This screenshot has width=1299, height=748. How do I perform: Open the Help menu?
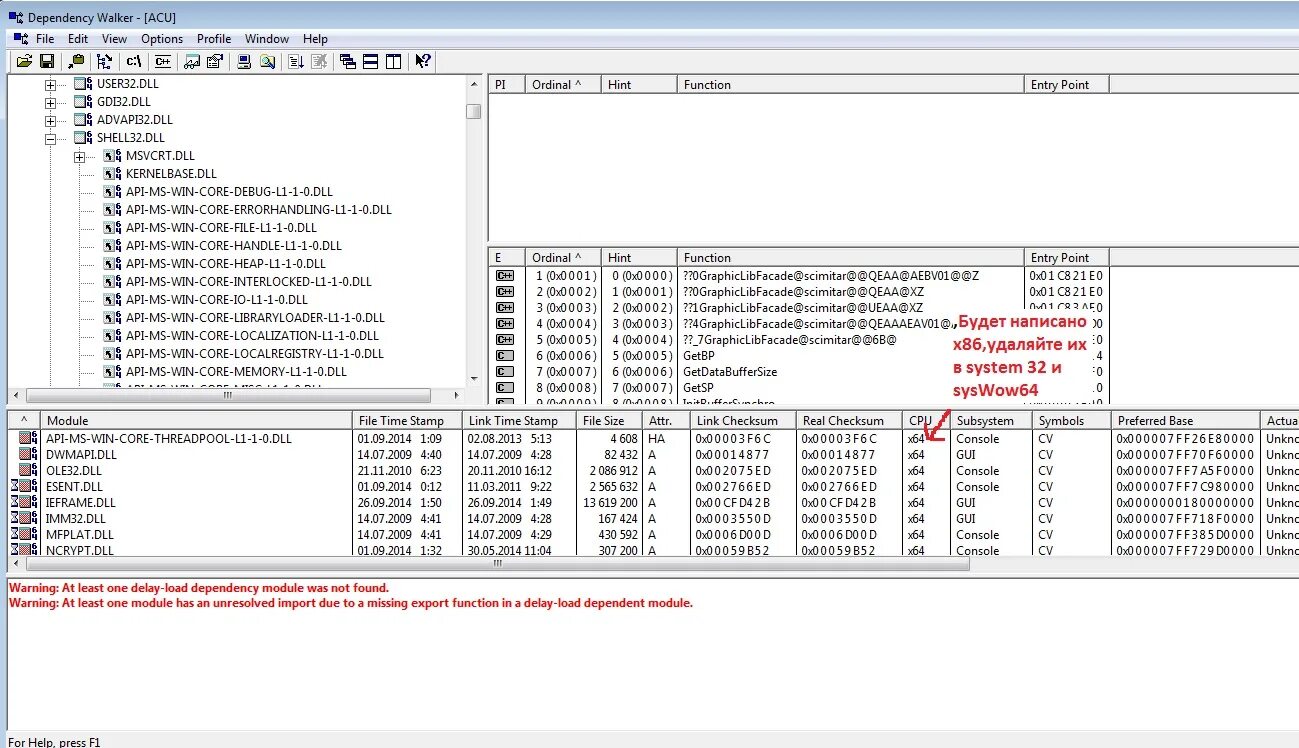(315, 39)
